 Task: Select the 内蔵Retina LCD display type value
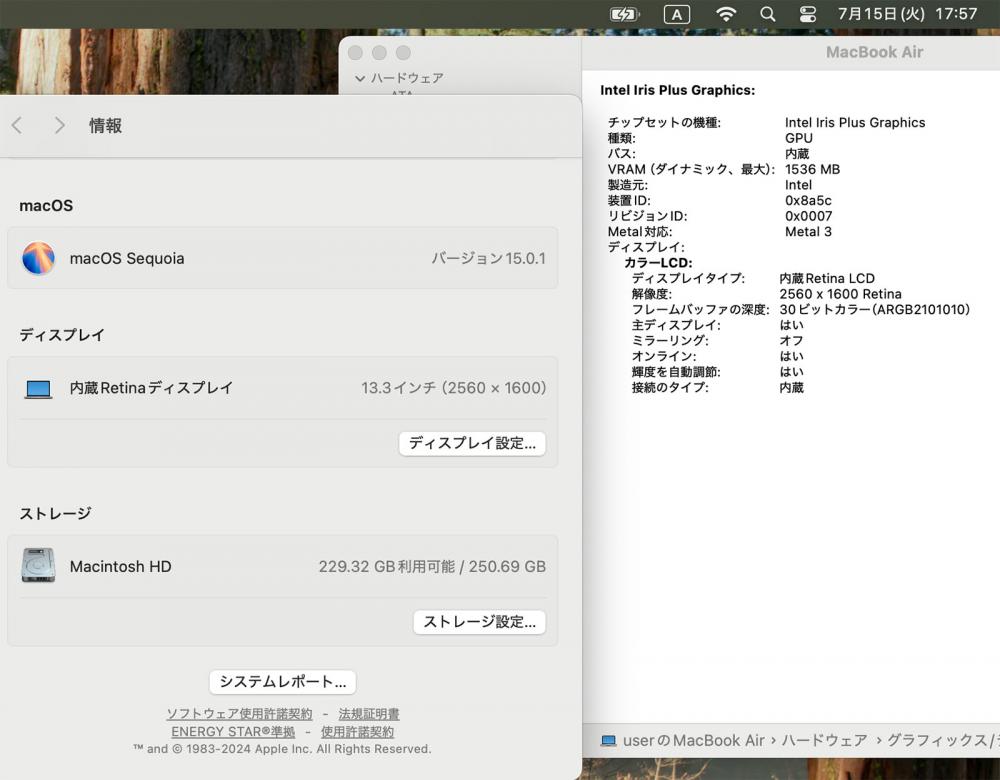tap(827, 278)
